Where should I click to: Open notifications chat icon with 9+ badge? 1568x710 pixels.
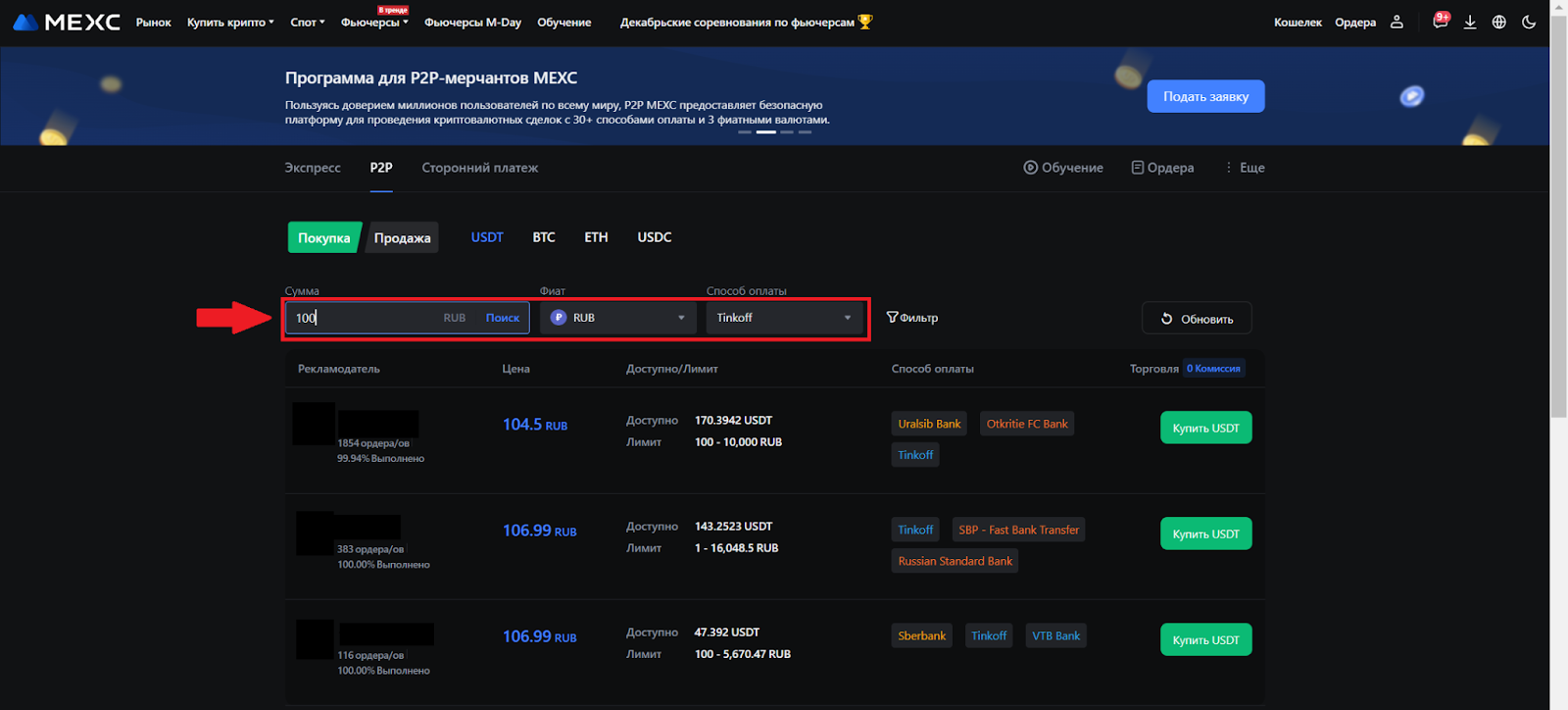coord(1440,22)
